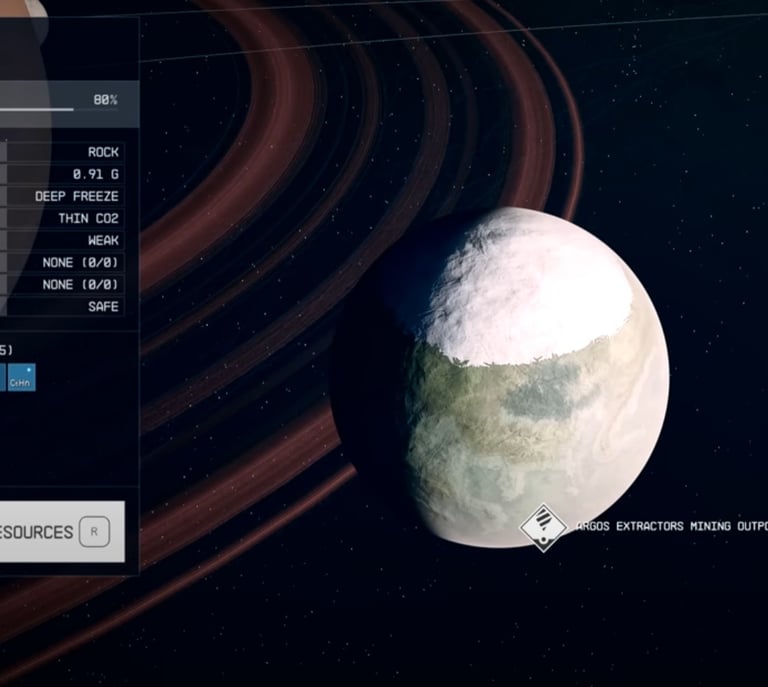The image size is (768, 687).
Task: Click the 80% survey value
Action: tap(105, 100)
